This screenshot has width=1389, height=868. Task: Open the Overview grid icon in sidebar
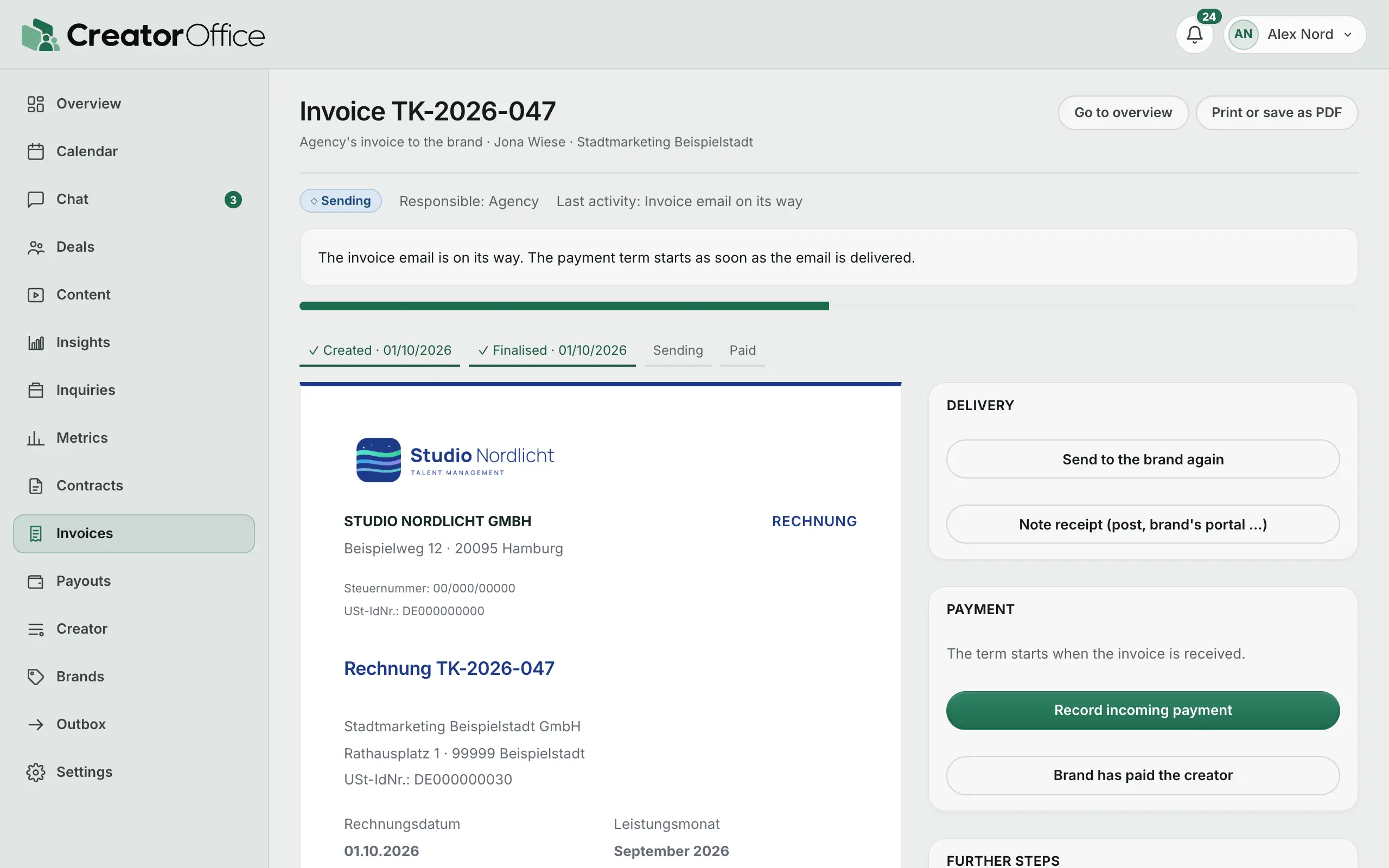36,104
